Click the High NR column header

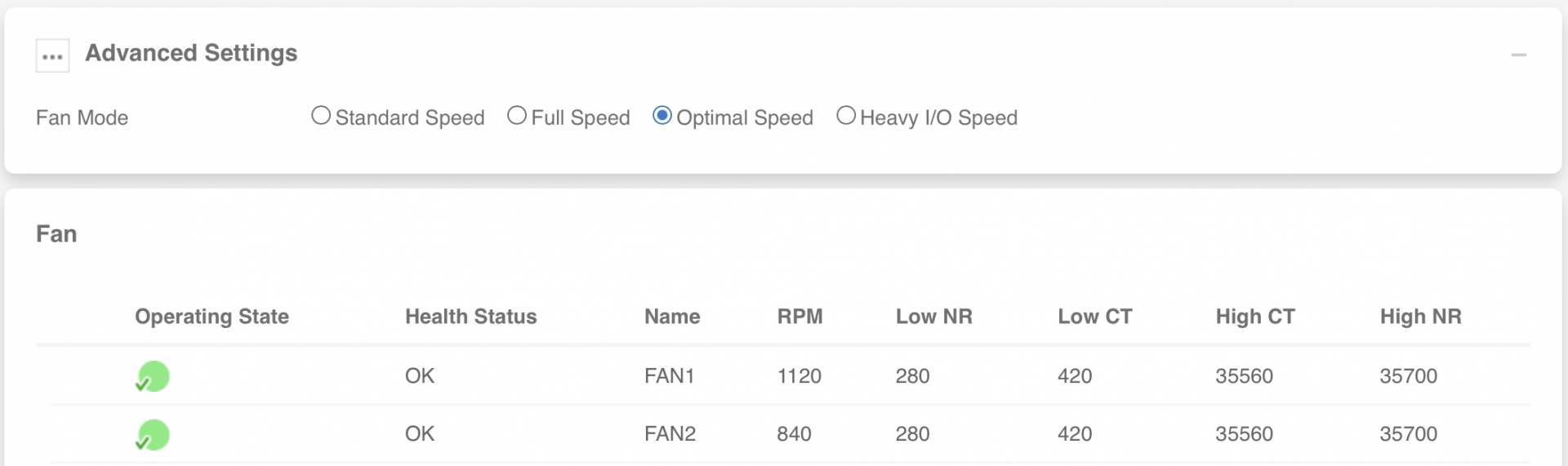[1420, 317]
